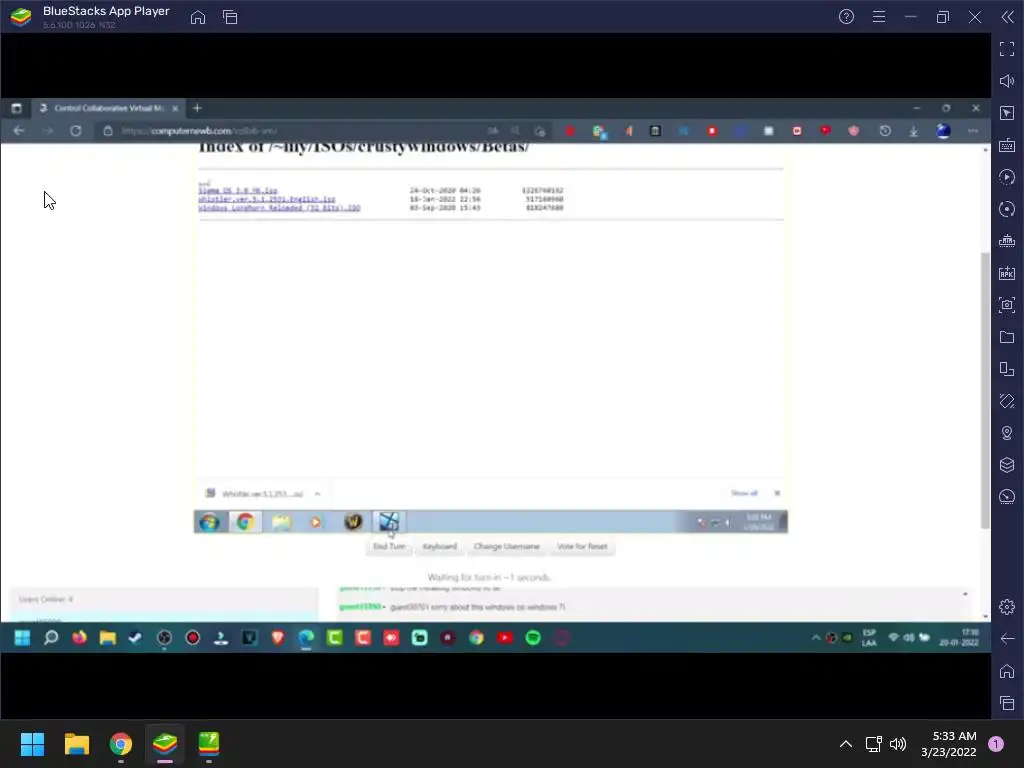Click the rotate screen icon in sidebar

[x=1007, y=369]
